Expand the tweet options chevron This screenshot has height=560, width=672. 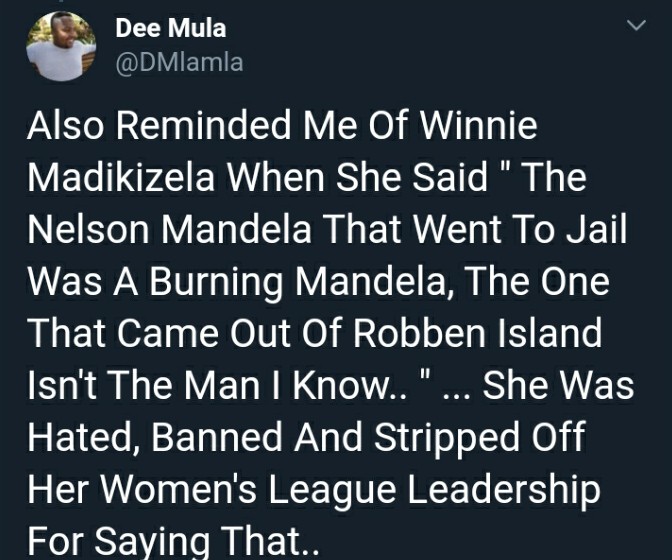pyautogui.click(x=636, y=25)
